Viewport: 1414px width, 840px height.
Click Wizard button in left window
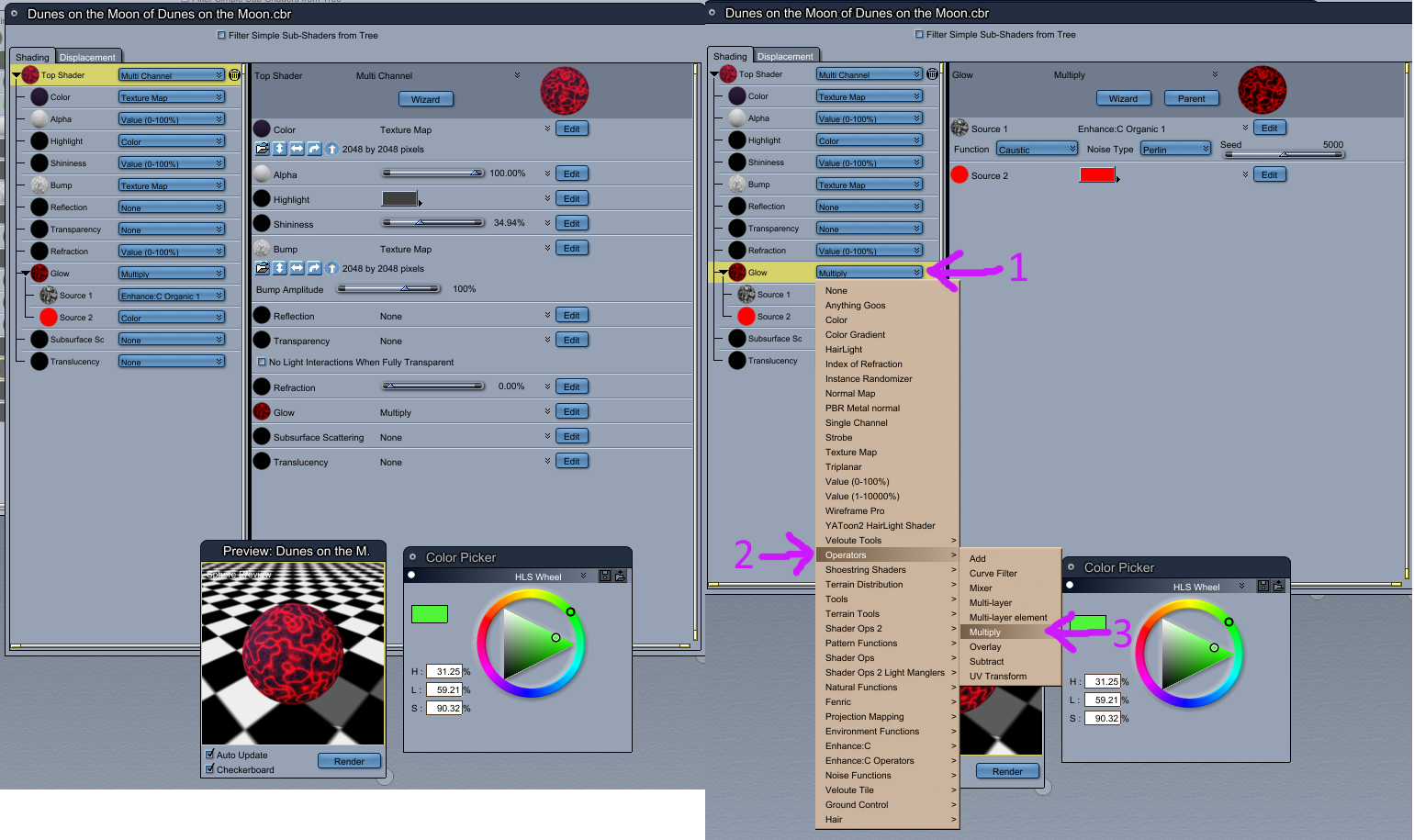coord(425,99)
